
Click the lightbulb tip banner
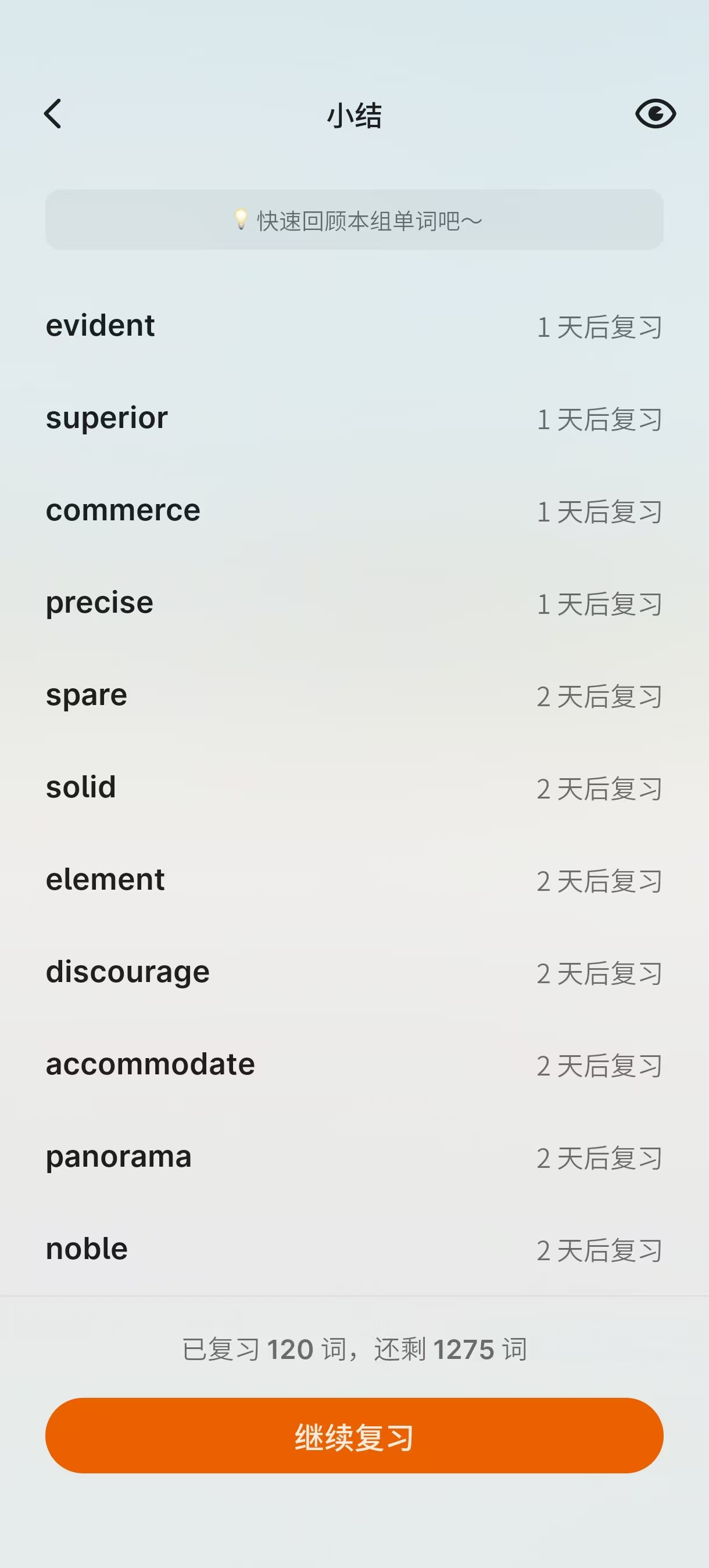click(x=354, y=220)
